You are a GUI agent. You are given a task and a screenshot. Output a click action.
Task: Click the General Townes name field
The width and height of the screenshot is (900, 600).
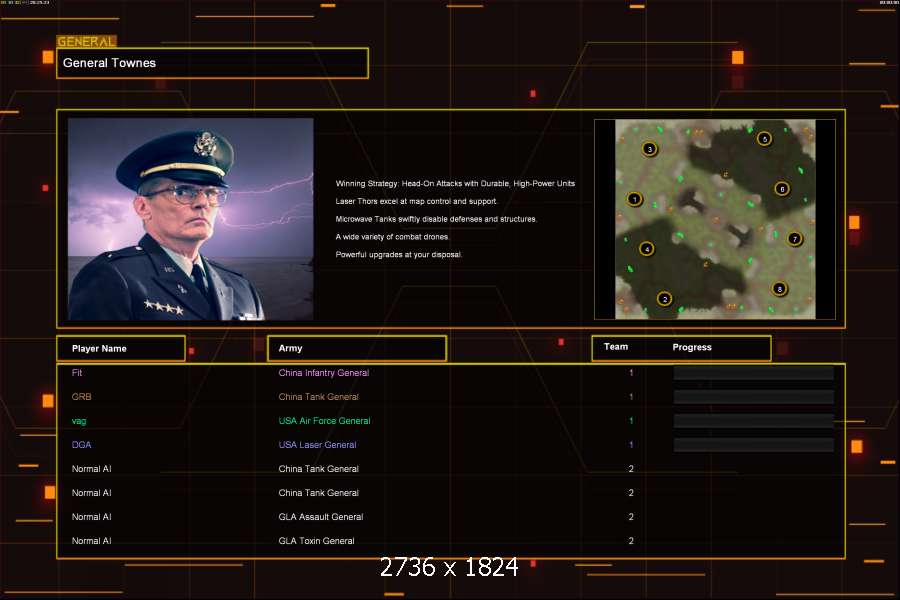coord(212,63)
